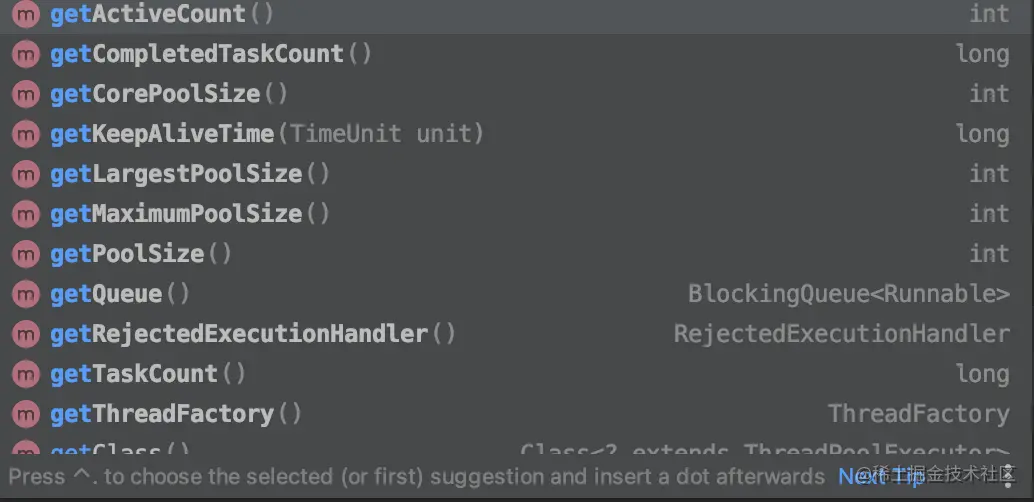Select the getActiveCount() suggestion
Image resolution: width=1034 pixels, height=502 pixels.
click(x=162, y=15)
